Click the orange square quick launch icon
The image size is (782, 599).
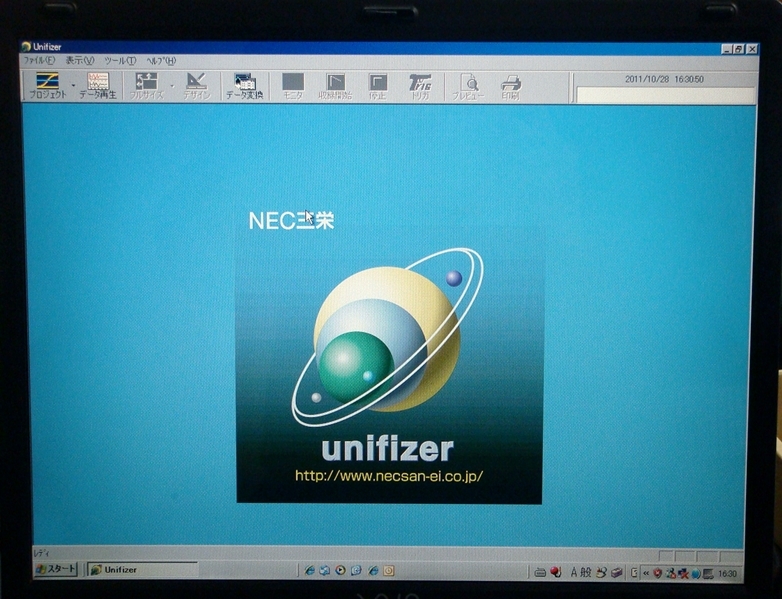point(389,570)
